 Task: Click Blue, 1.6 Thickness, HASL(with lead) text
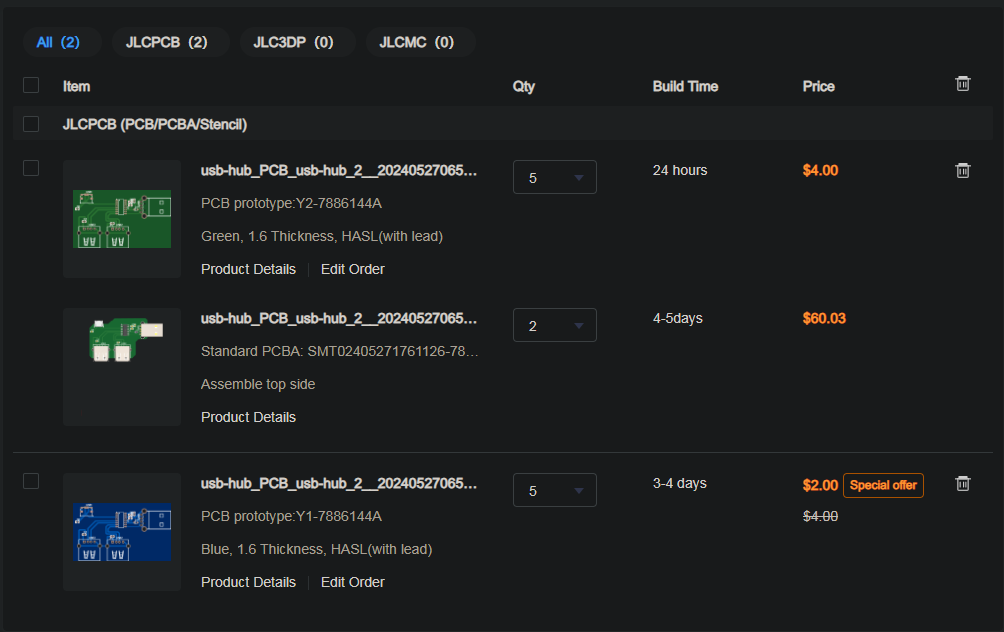(316, 549)
